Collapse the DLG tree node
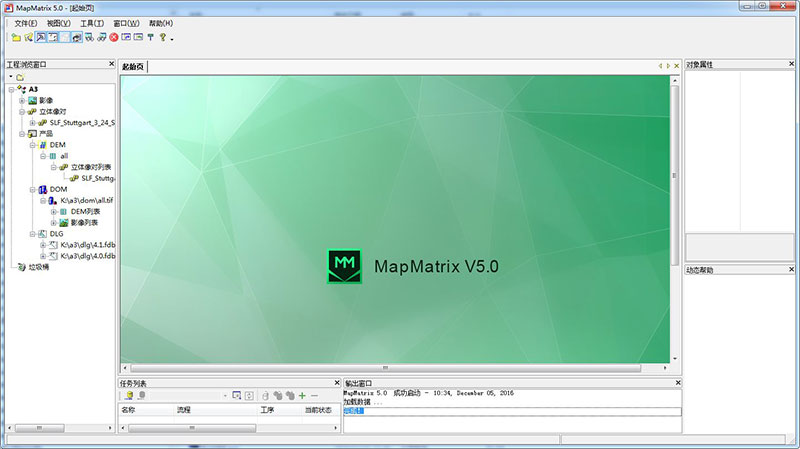Viewport: 800px width, 449px height. click(x=33, y=234)
